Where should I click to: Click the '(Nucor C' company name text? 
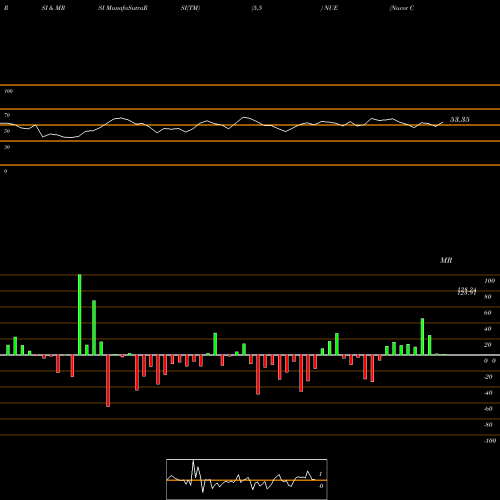tap(402, 8)
